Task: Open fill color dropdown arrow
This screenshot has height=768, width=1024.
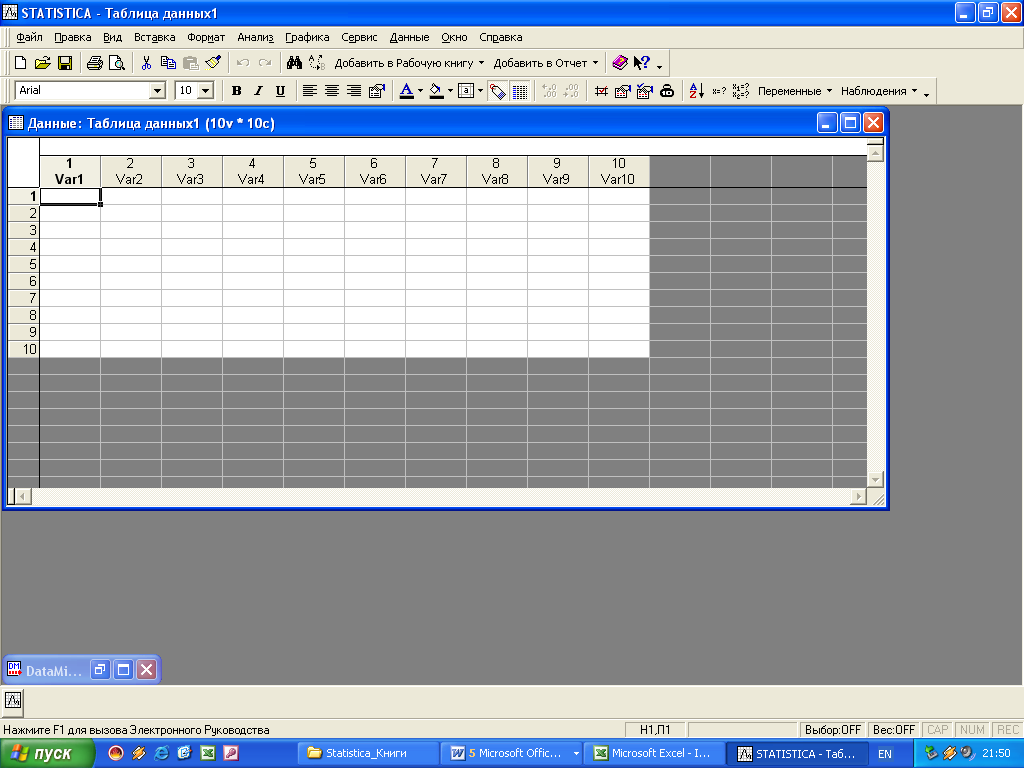Action: click(x=450, y=91)
